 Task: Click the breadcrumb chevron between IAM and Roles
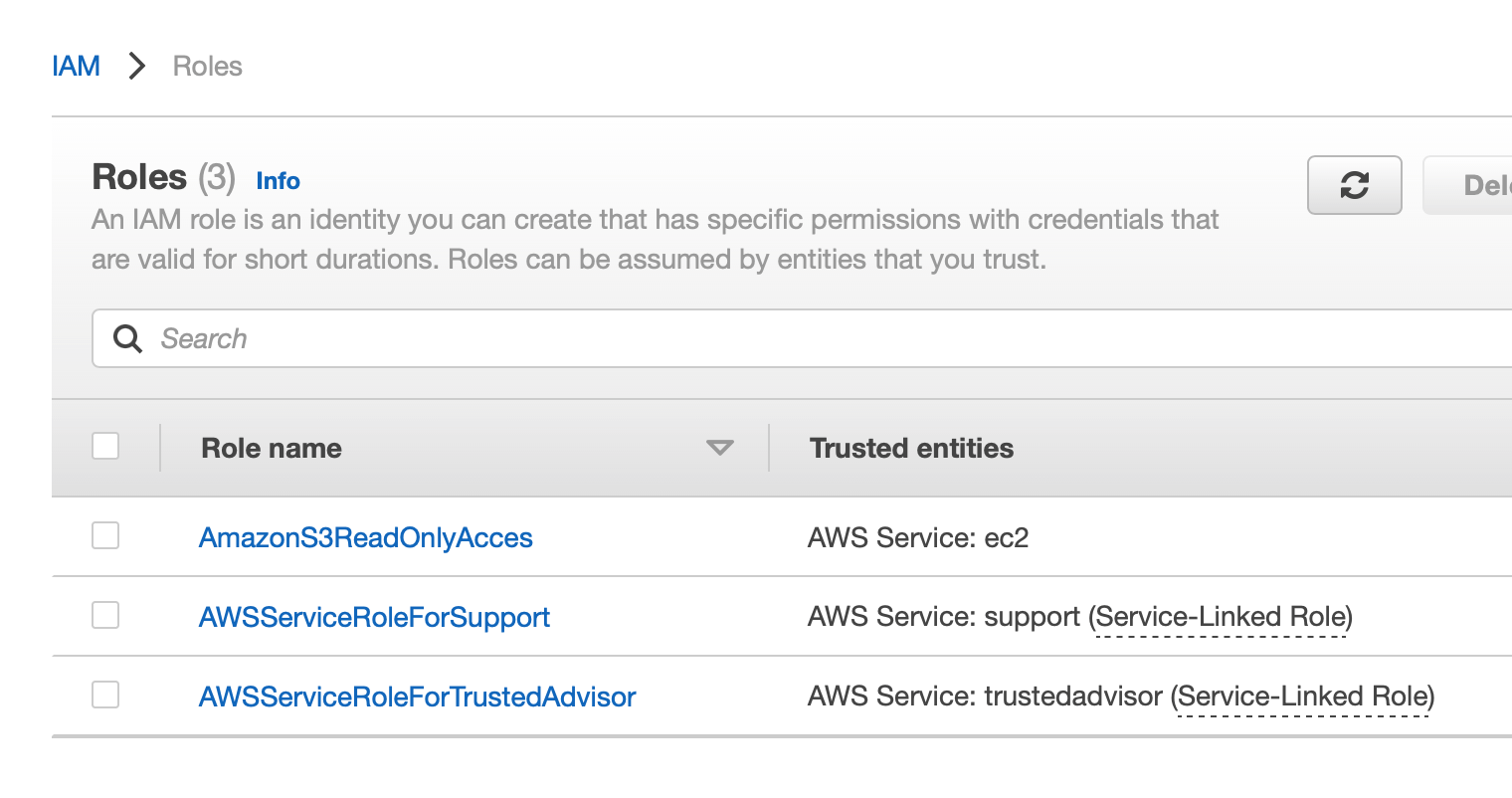[136, 66]
